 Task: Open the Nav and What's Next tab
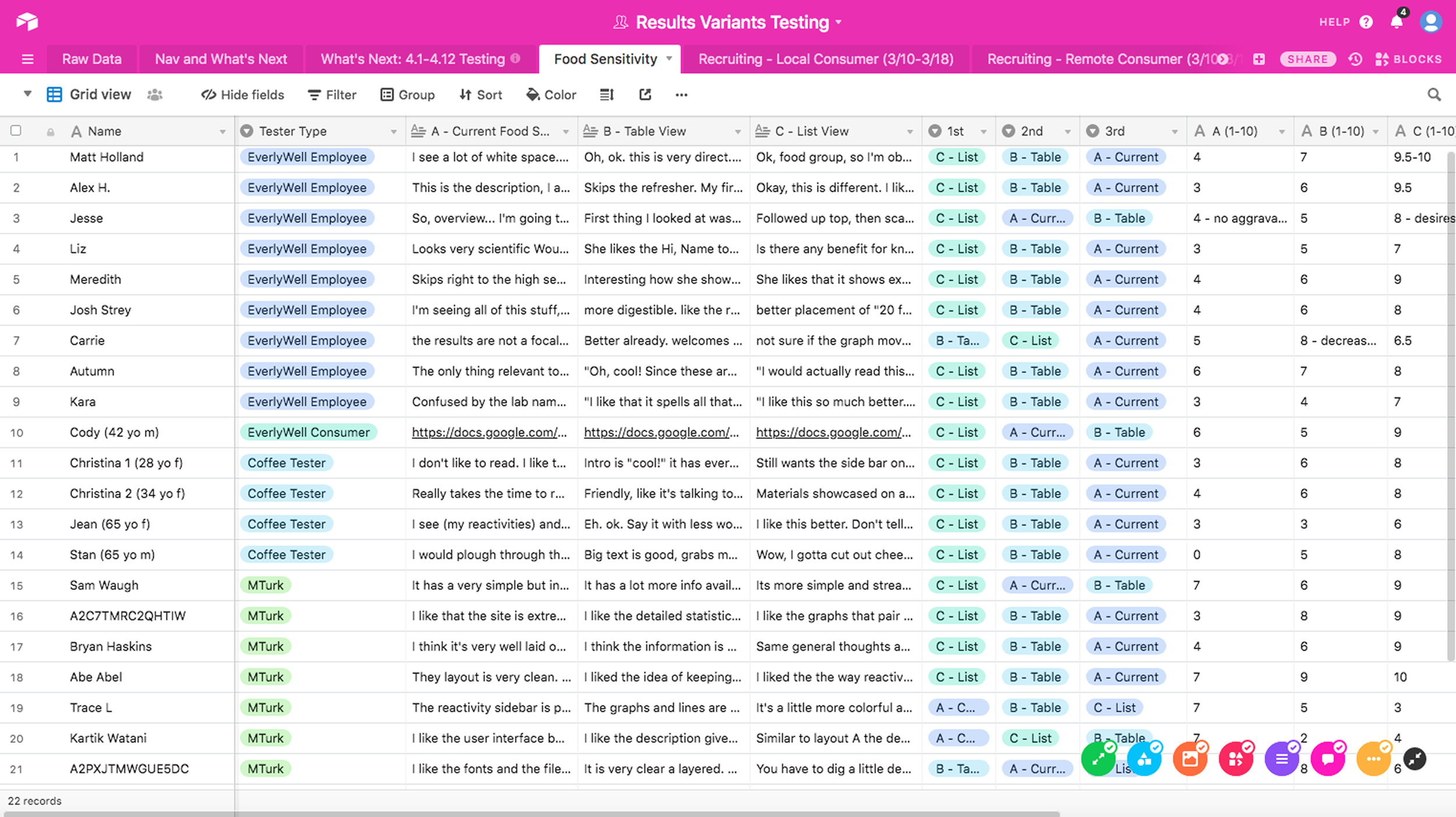[x=221, y=59]
